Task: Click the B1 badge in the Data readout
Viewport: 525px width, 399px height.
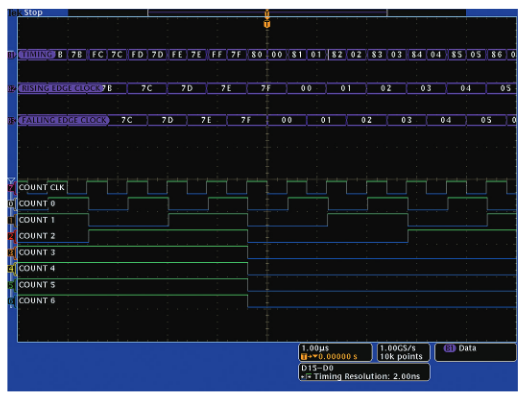Action: click(449, 348)
